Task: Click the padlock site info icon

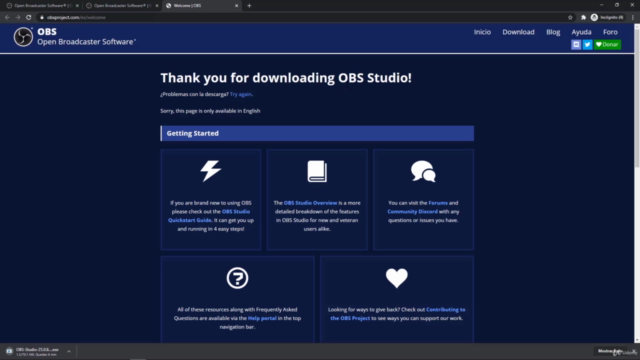Action: point(42,18)
